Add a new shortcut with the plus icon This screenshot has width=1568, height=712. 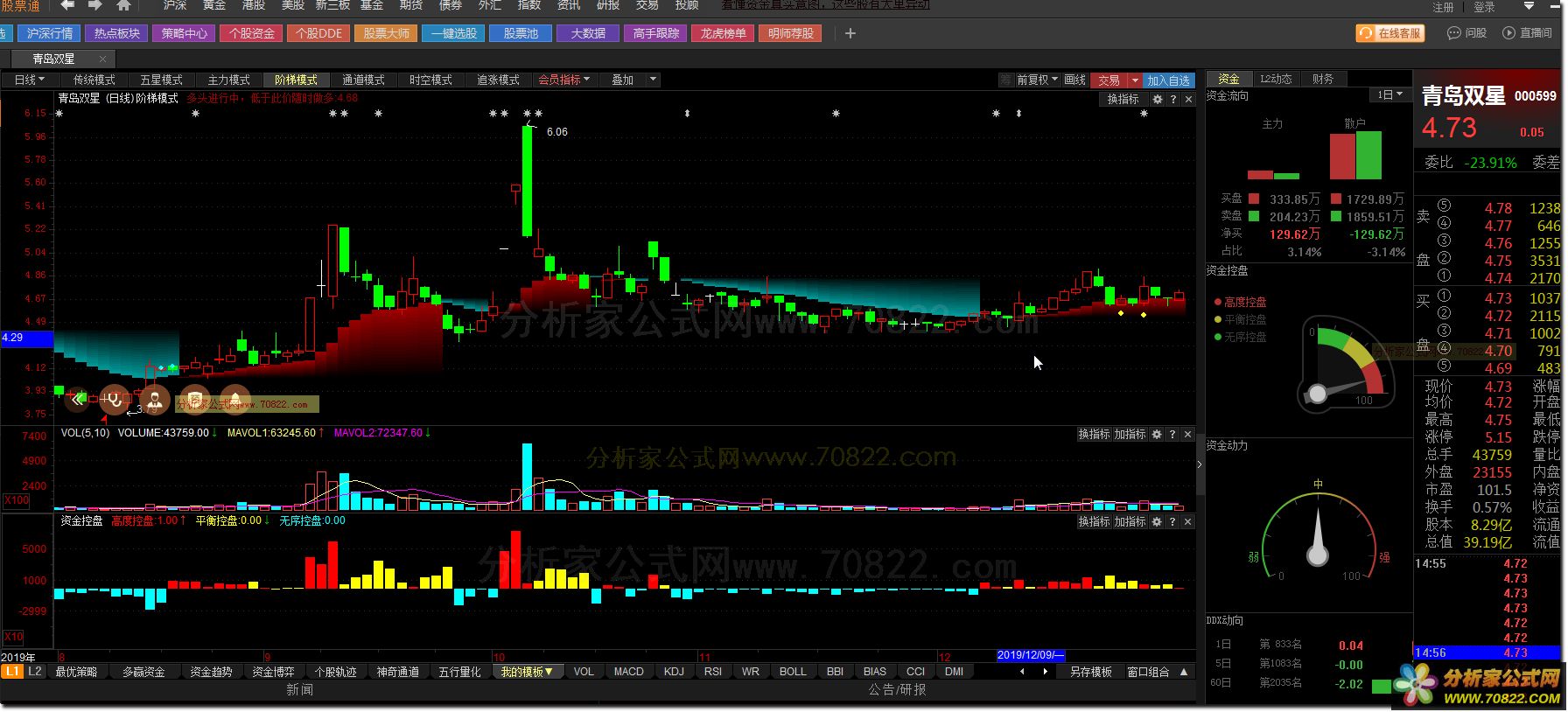click(x=850, y=33)
